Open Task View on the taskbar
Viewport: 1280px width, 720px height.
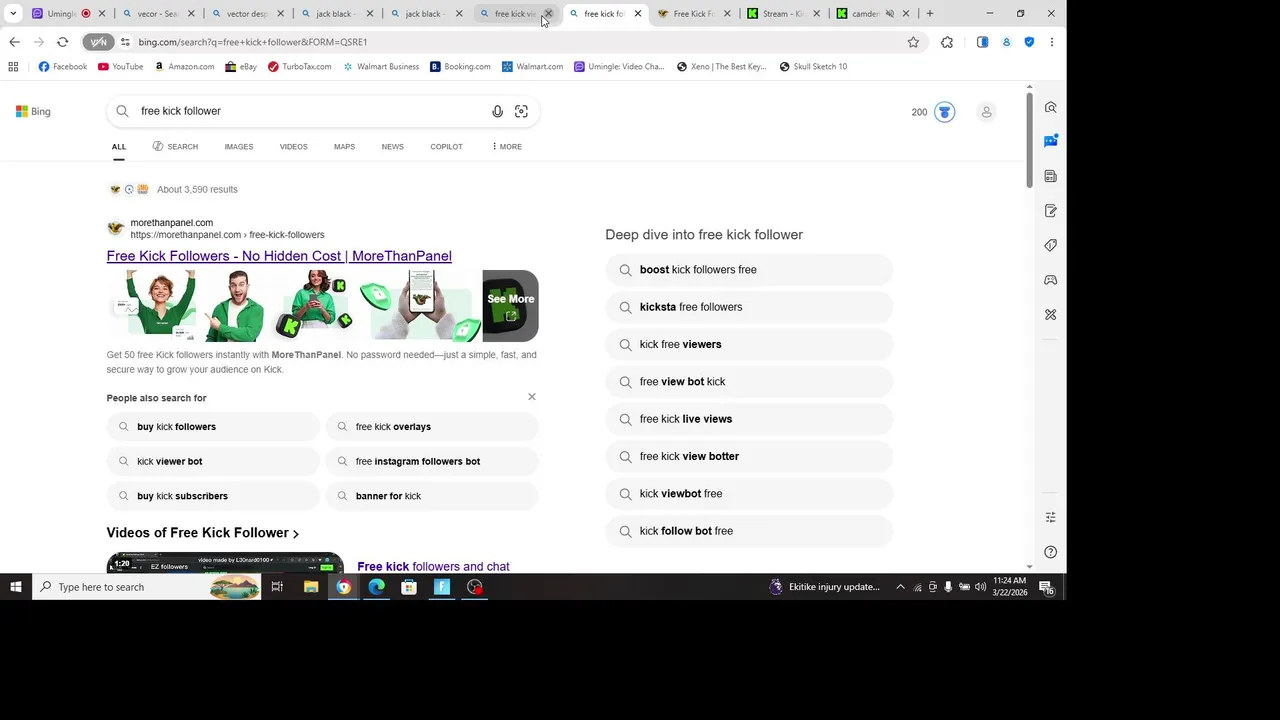coord(277,587)
